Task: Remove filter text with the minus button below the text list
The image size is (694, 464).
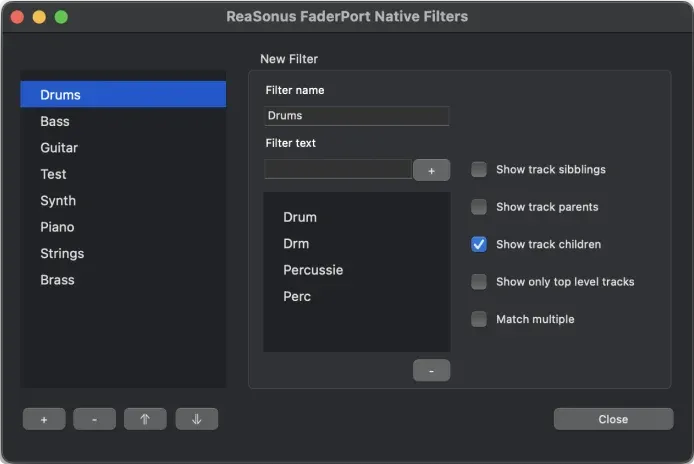Action: 432,370
